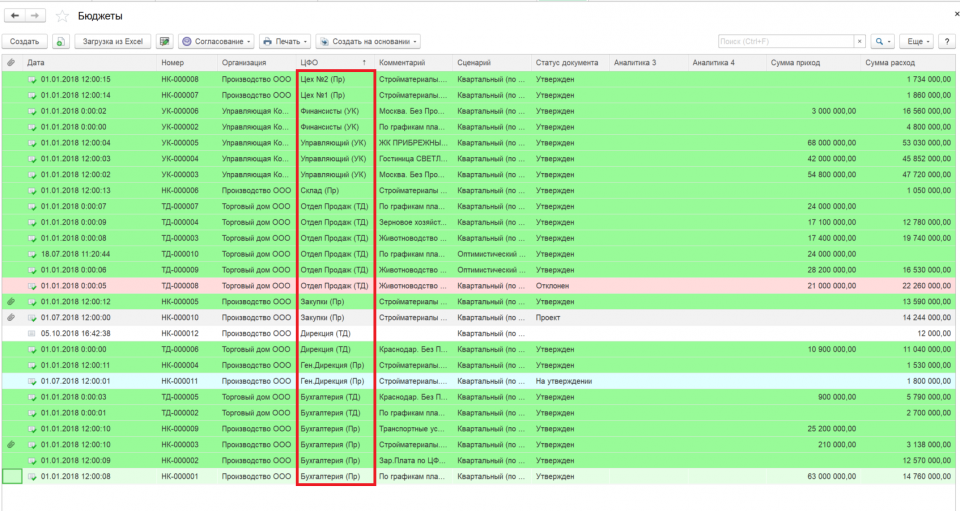The image size is (960, 511).
Task: Click the icon button after Загрузка из Excel
Action: tap(164, 41)
